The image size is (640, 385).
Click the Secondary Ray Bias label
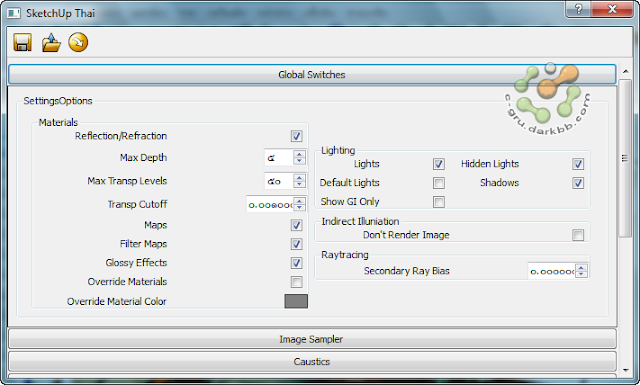tap(407, 271)
